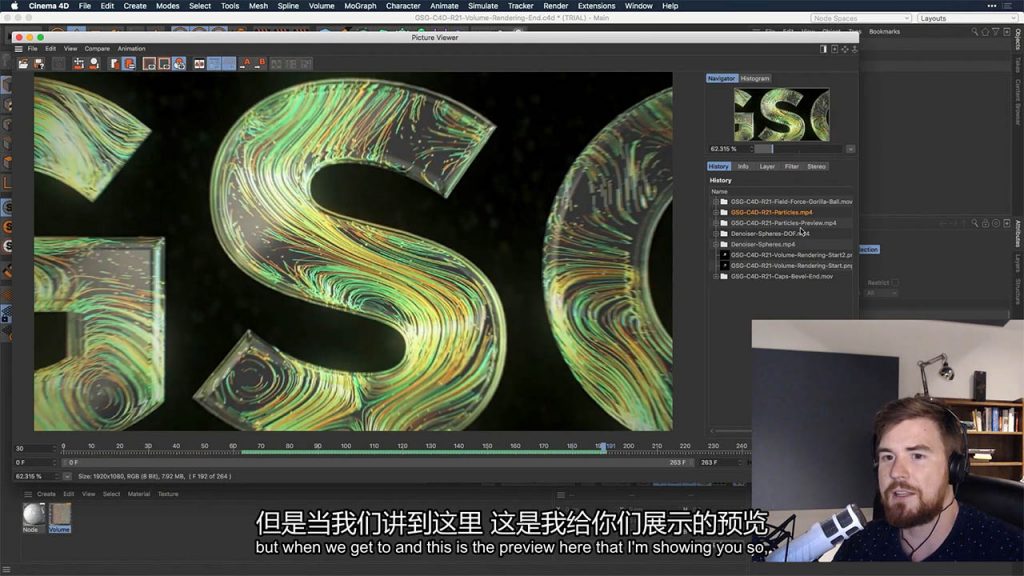The width and height of the screenshot is (1024, 576).
Task: Click the frame 100 mark on the timeline ruler
Action: 345,446
